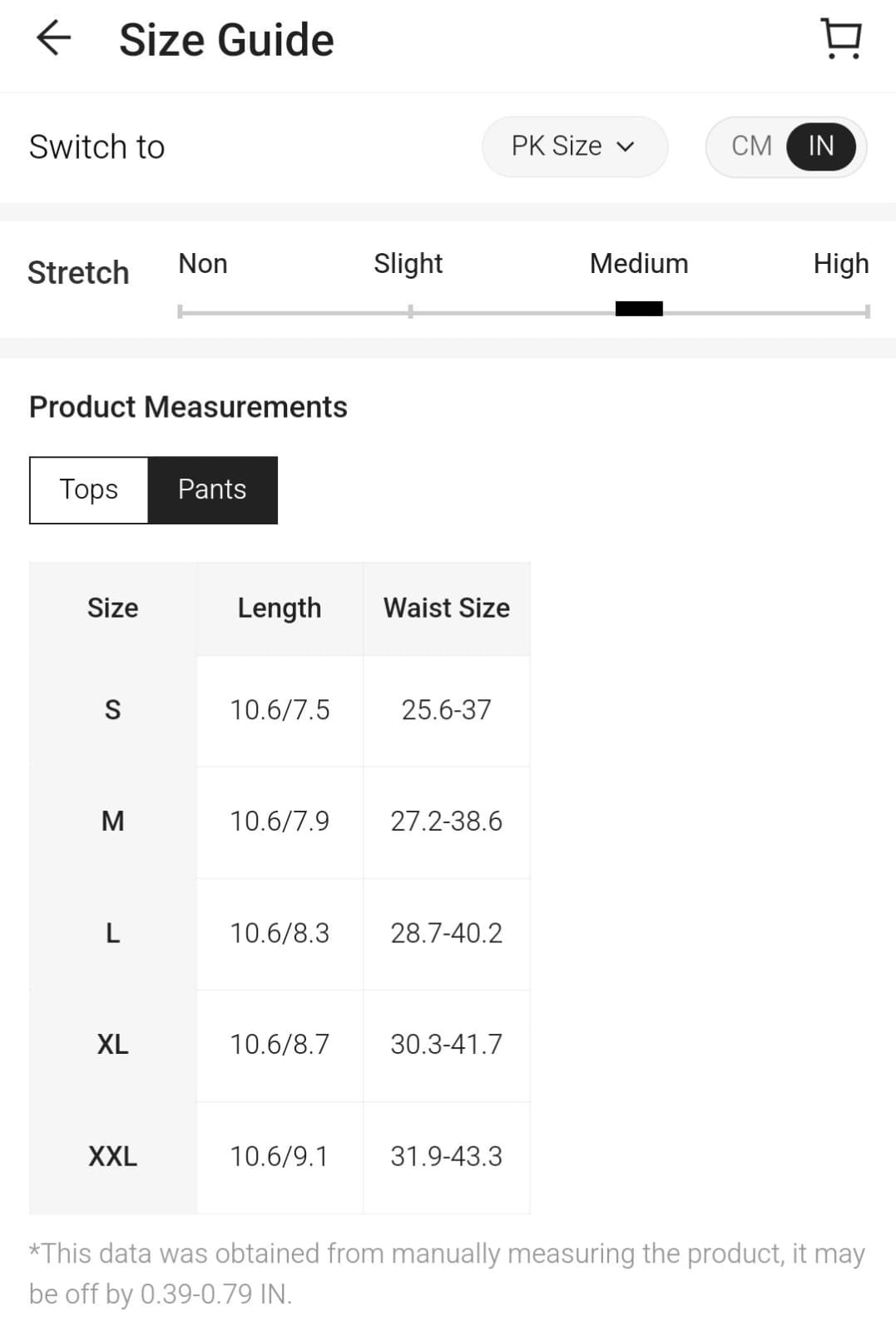Click the High stretch label
896x1331 pixels.
[x=840, y=264]
